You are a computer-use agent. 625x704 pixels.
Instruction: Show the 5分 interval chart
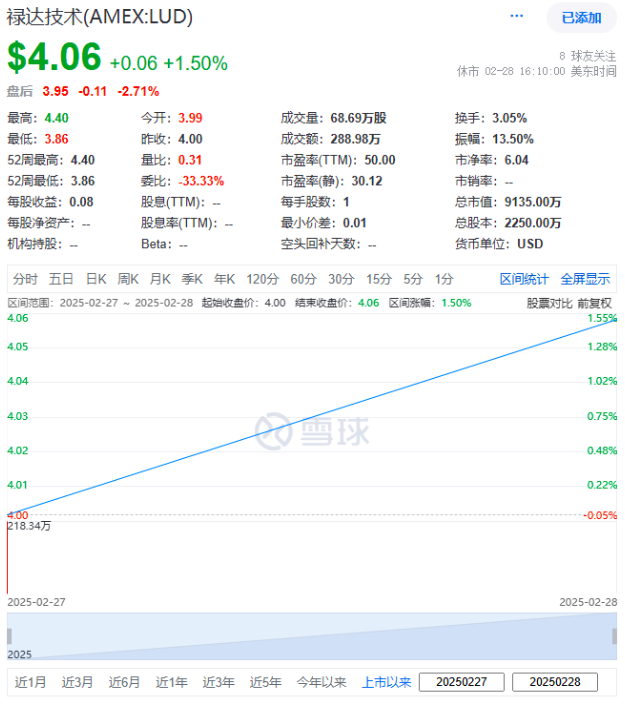(x=413, y=279)
